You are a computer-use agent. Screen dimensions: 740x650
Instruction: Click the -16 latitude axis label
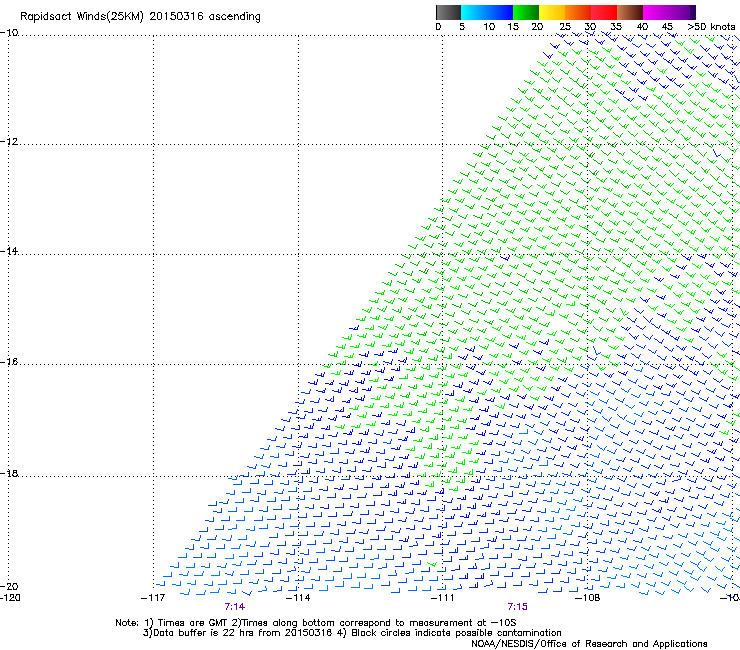pyautogui.click(x=9, y=362)
